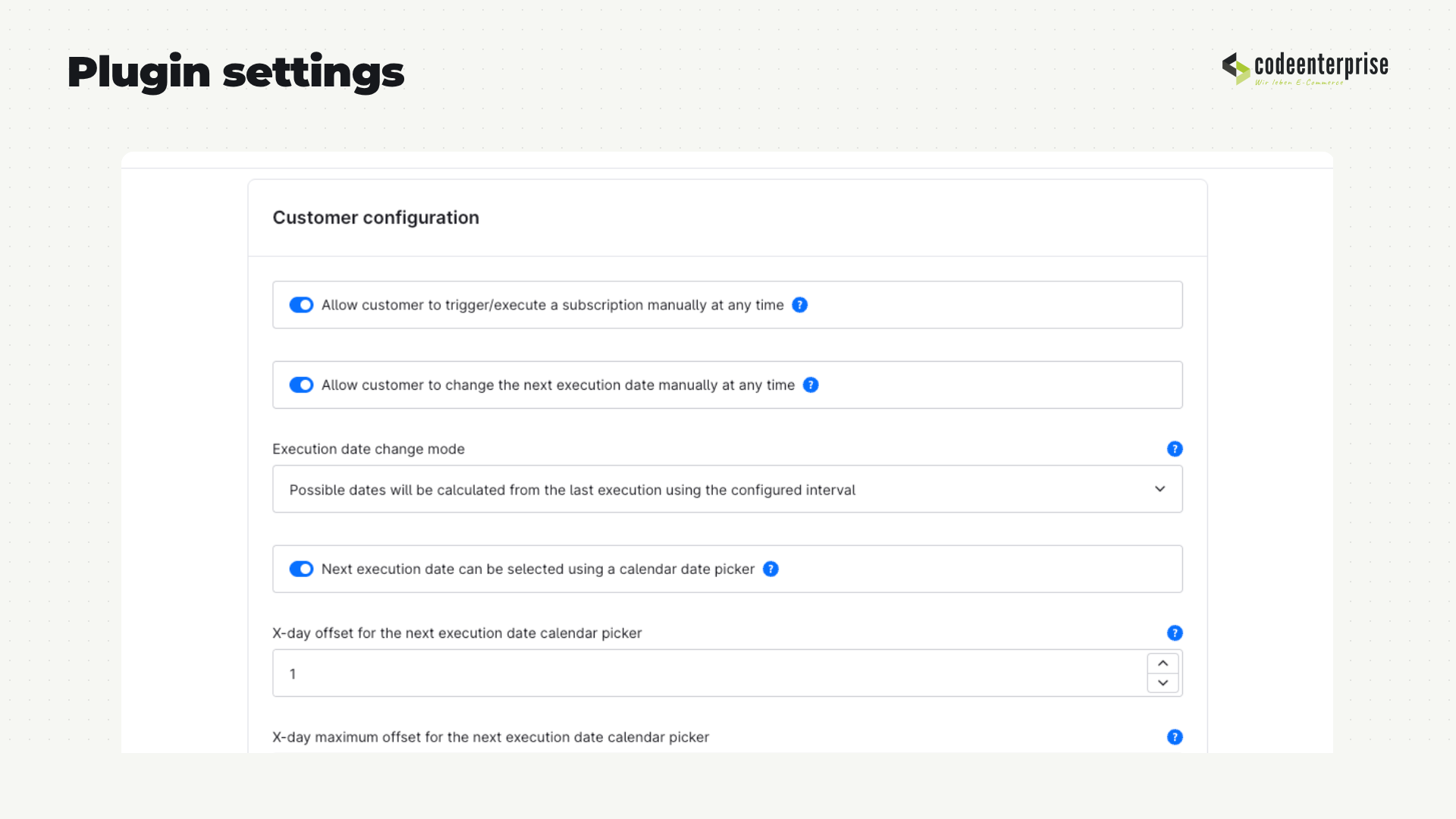Click help icon next to manual subscription trigger
The width and height of the screenshot is (1456, 819).
click(799, 305)
